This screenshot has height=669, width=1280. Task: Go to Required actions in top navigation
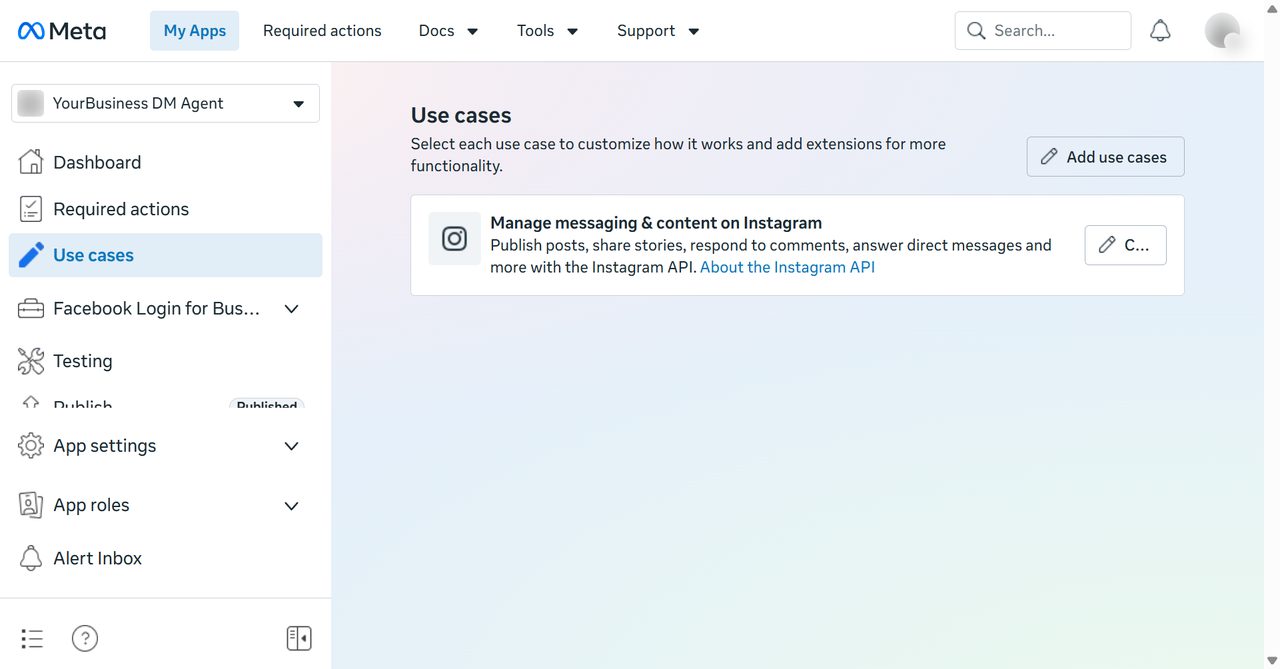(x=322, y=31)
